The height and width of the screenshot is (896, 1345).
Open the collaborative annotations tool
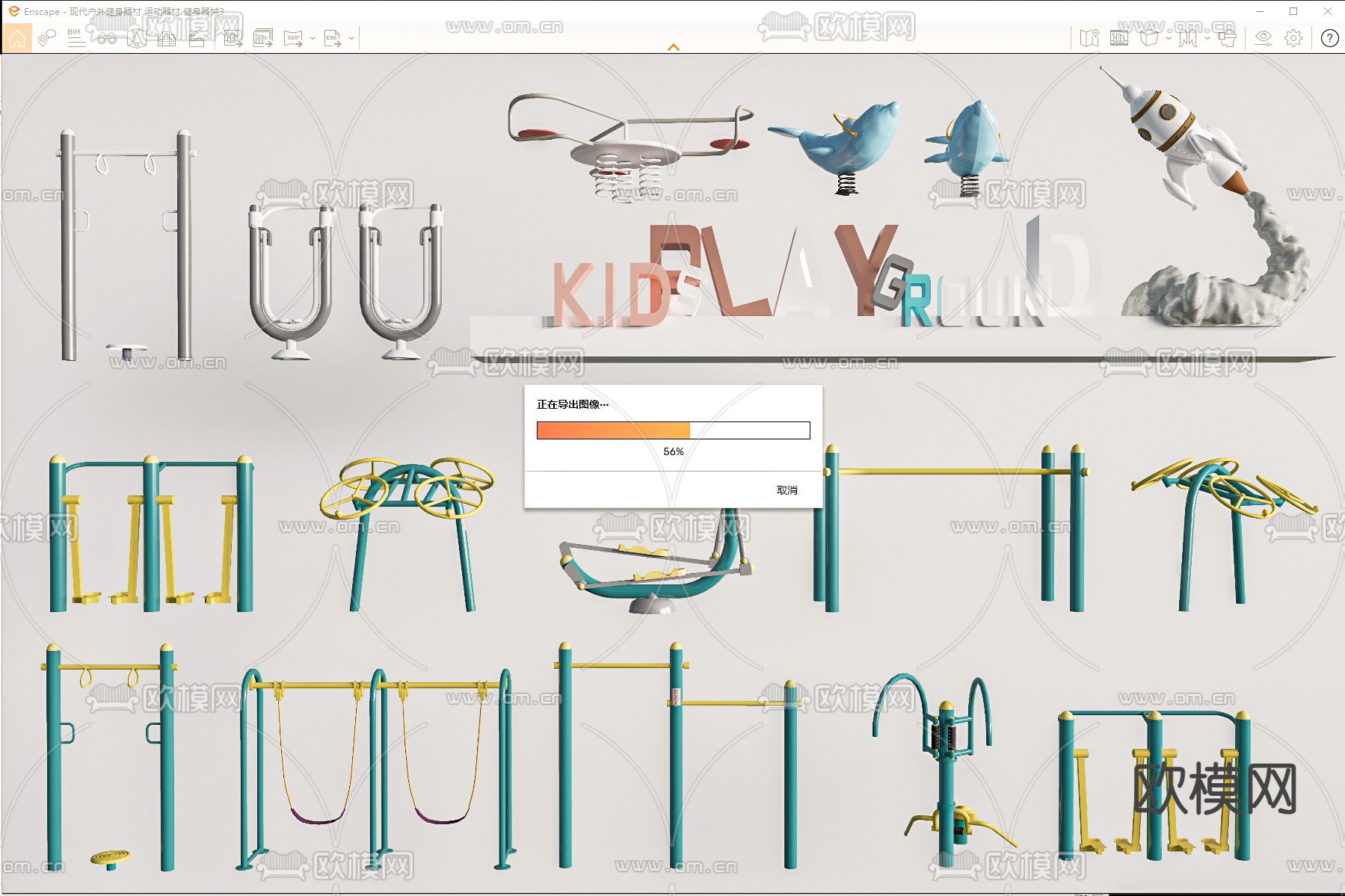(46, 38)
